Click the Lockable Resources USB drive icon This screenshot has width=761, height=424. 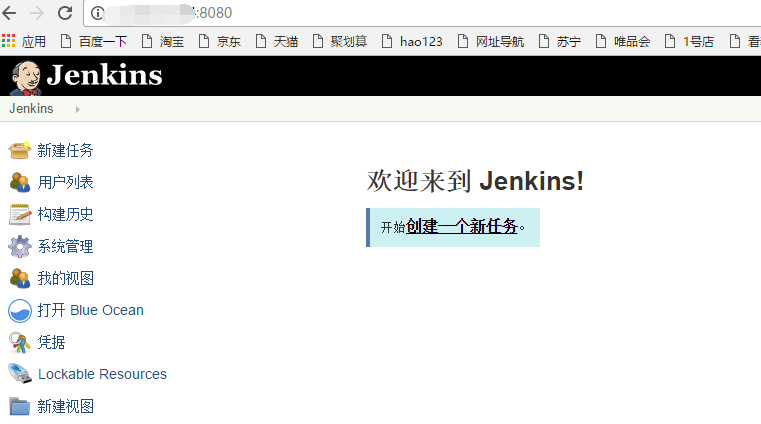click(x=20, y=374)
